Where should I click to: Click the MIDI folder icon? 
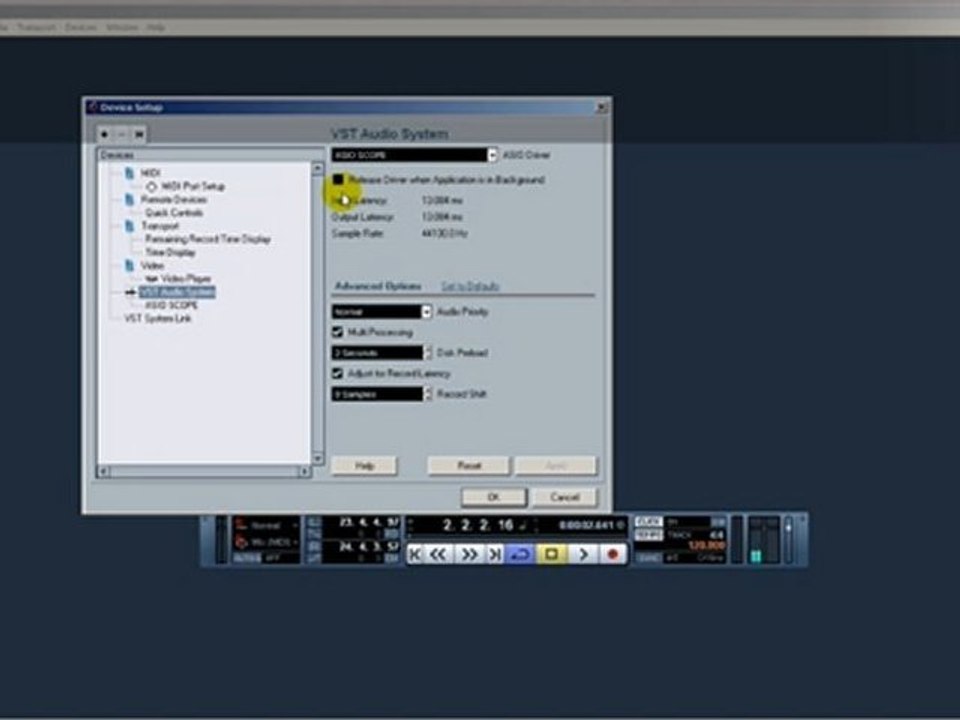point(130,173)
